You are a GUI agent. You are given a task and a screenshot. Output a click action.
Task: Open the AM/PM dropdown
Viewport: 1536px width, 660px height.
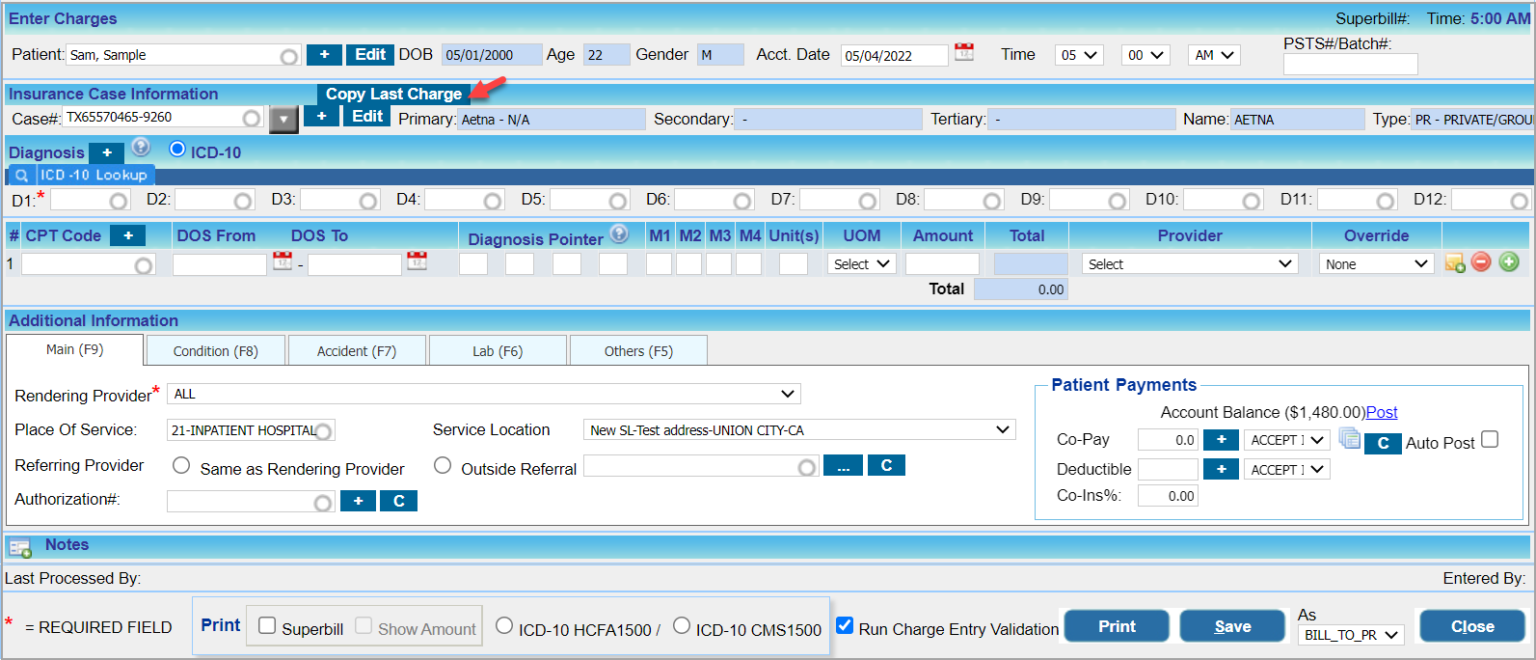point(1214,55)
